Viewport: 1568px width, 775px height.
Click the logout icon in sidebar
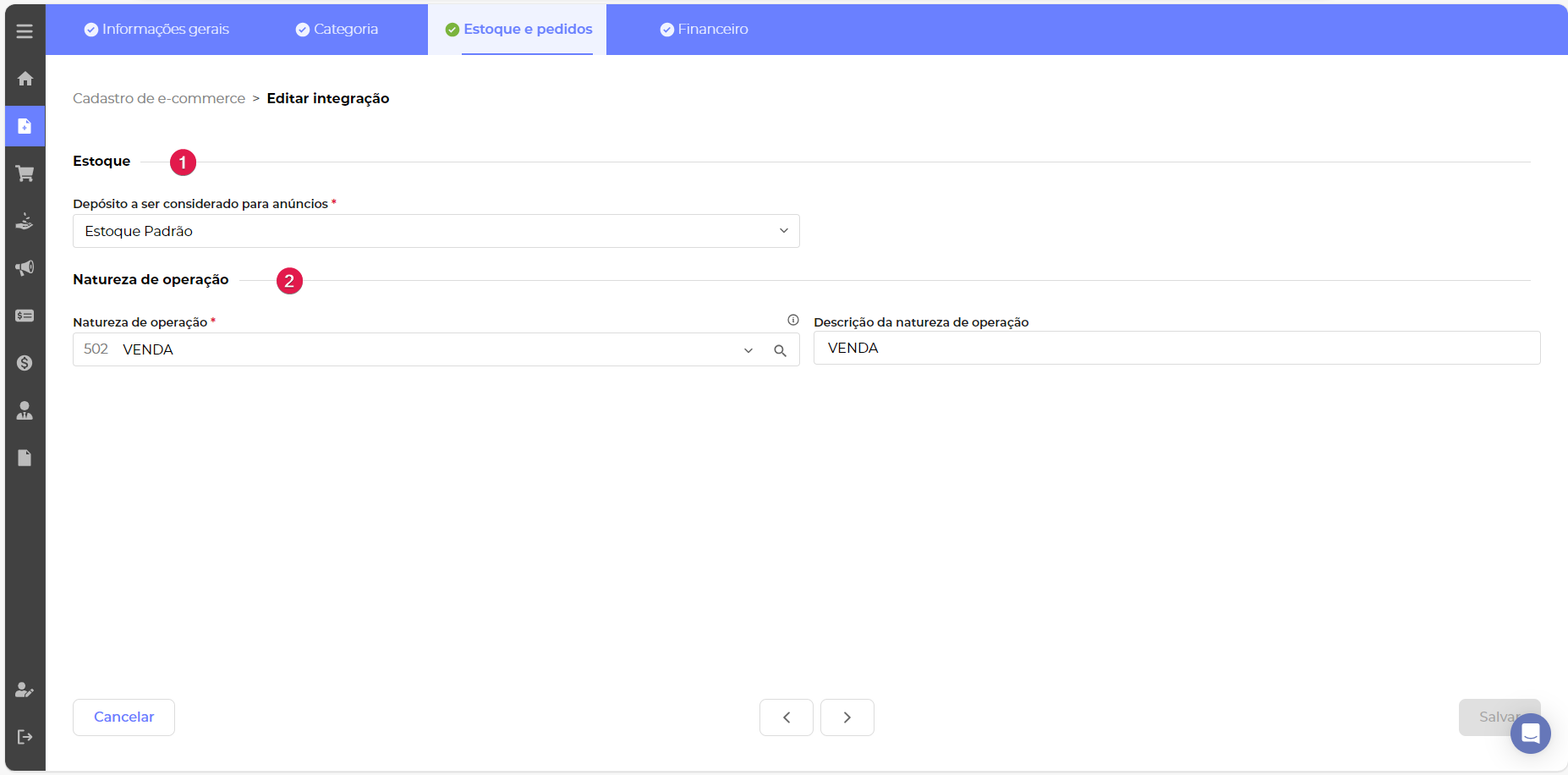click(25, 737)
